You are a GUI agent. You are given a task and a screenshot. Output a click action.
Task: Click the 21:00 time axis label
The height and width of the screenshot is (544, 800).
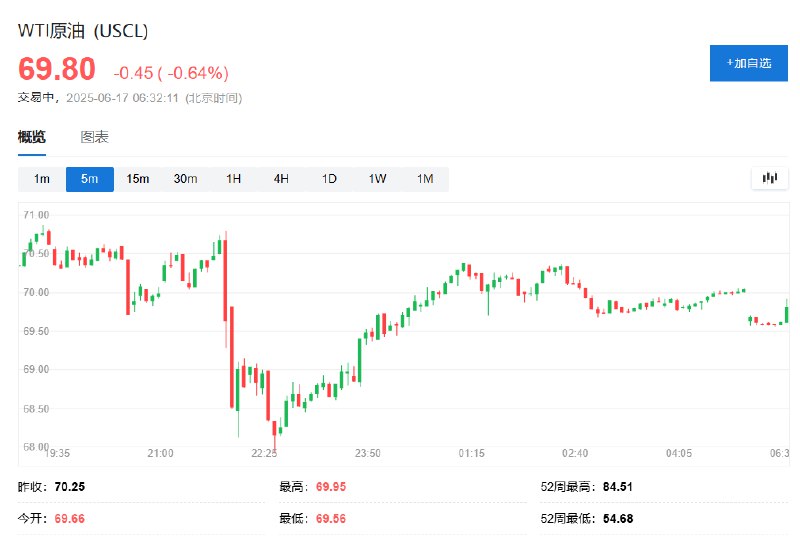[x=160, y=453]
